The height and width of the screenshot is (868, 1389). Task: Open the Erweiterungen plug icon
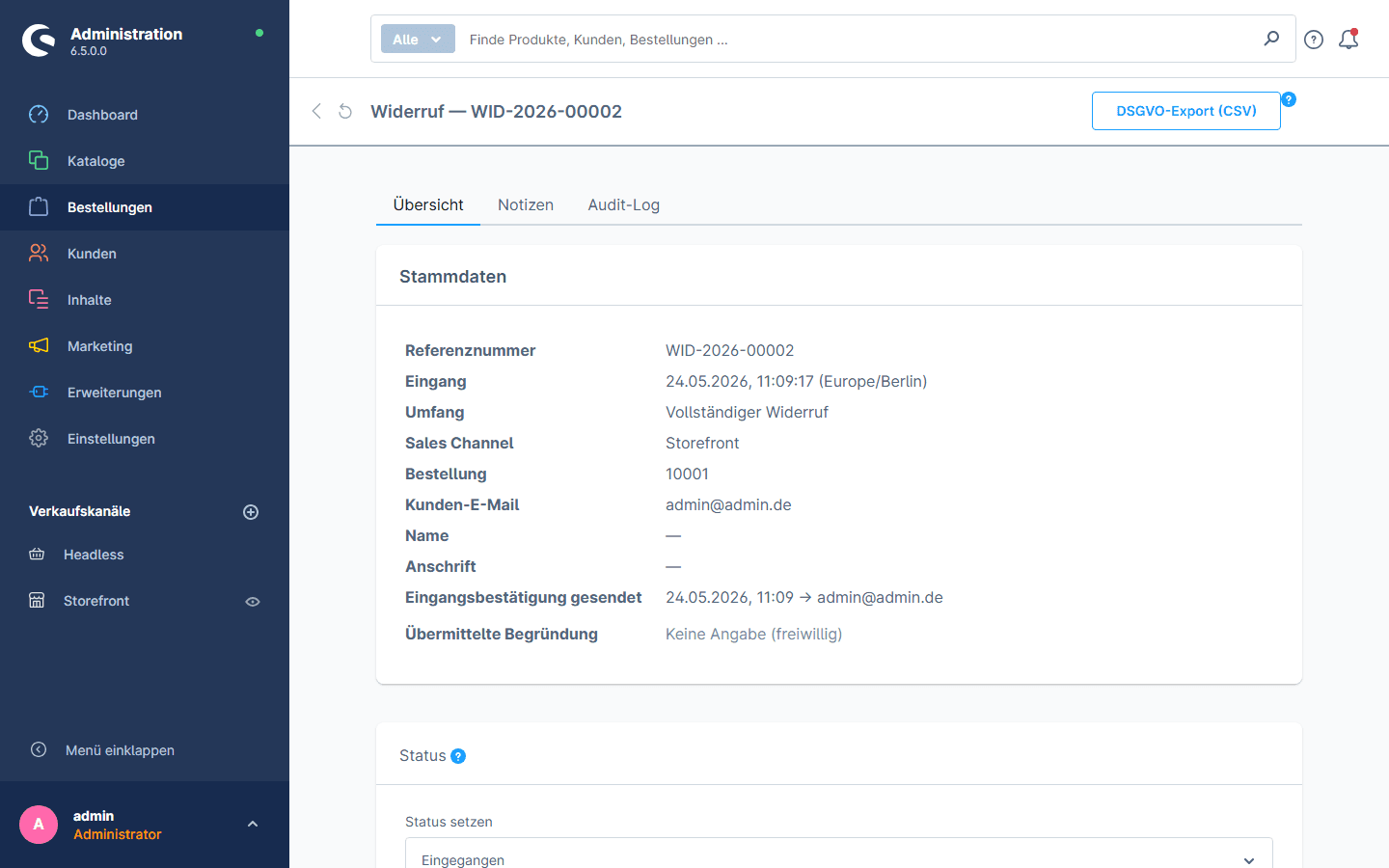39,392
